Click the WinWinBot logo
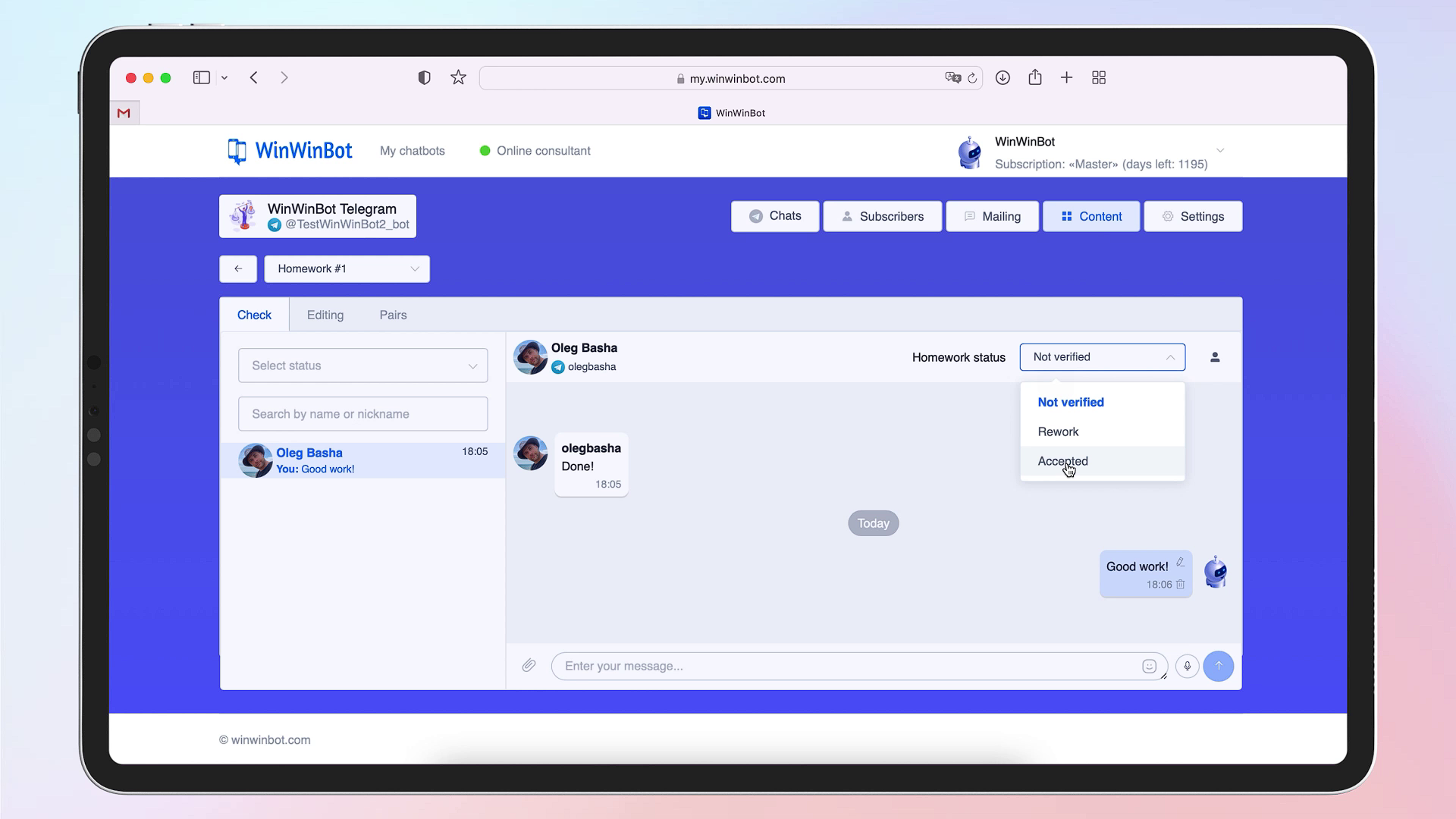The width and height of the screenshot is (1456, 819). coord(289,150)
